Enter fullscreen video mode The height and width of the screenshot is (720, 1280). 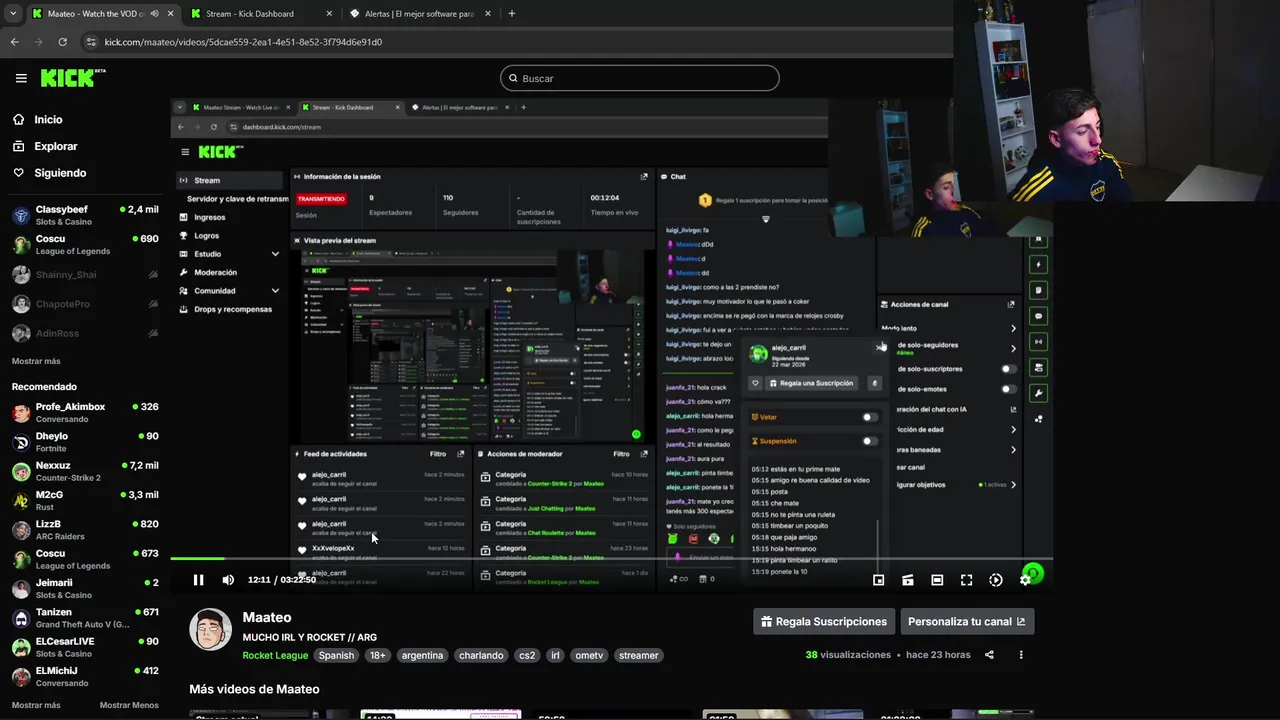pyautogui.click(x=966, y=580)
